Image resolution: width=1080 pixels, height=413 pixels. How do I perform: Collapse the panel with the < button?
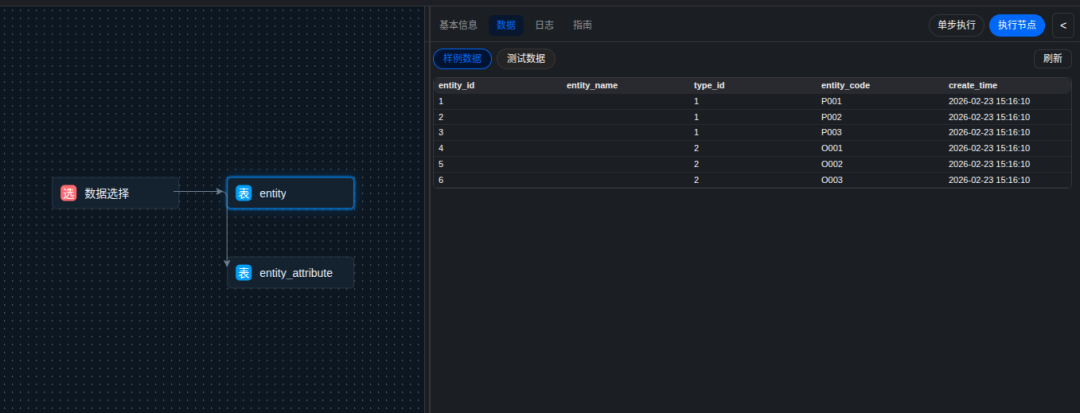(1063, 25)
